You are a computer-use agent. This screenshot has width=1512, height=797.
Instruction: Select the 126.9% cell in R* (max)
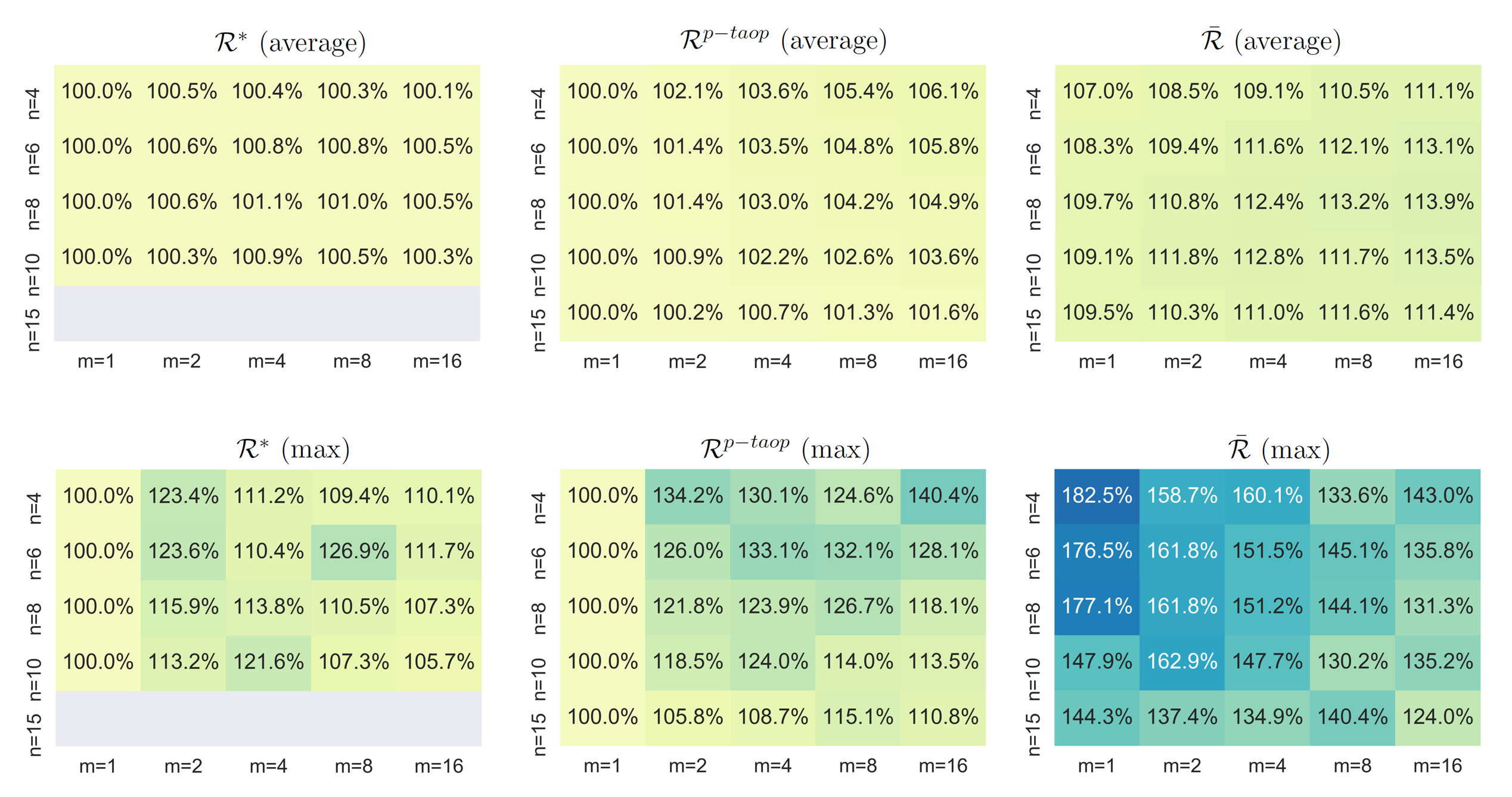[x=353, y=551]
